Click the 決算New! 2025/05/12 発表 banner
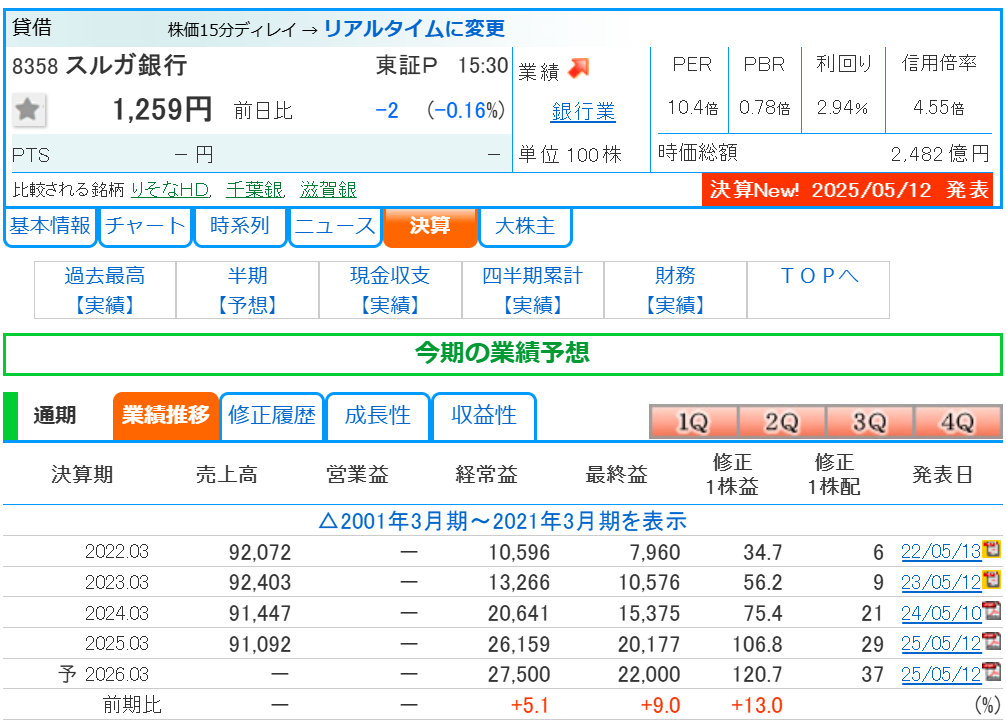This screenshot has height=722, width=1006. [x=848, y=190]
